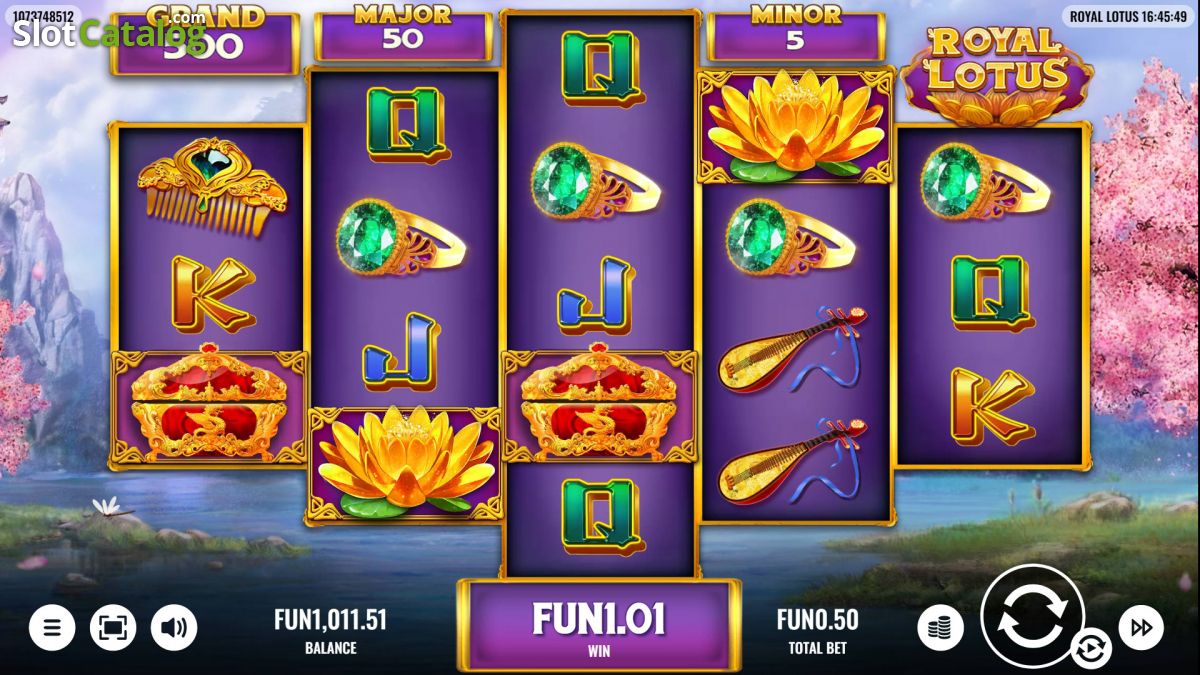This screenshot has height=675, width=1200.
Task: Click the red crown symbol on middle reel
Action: click(x=599, y=406)
